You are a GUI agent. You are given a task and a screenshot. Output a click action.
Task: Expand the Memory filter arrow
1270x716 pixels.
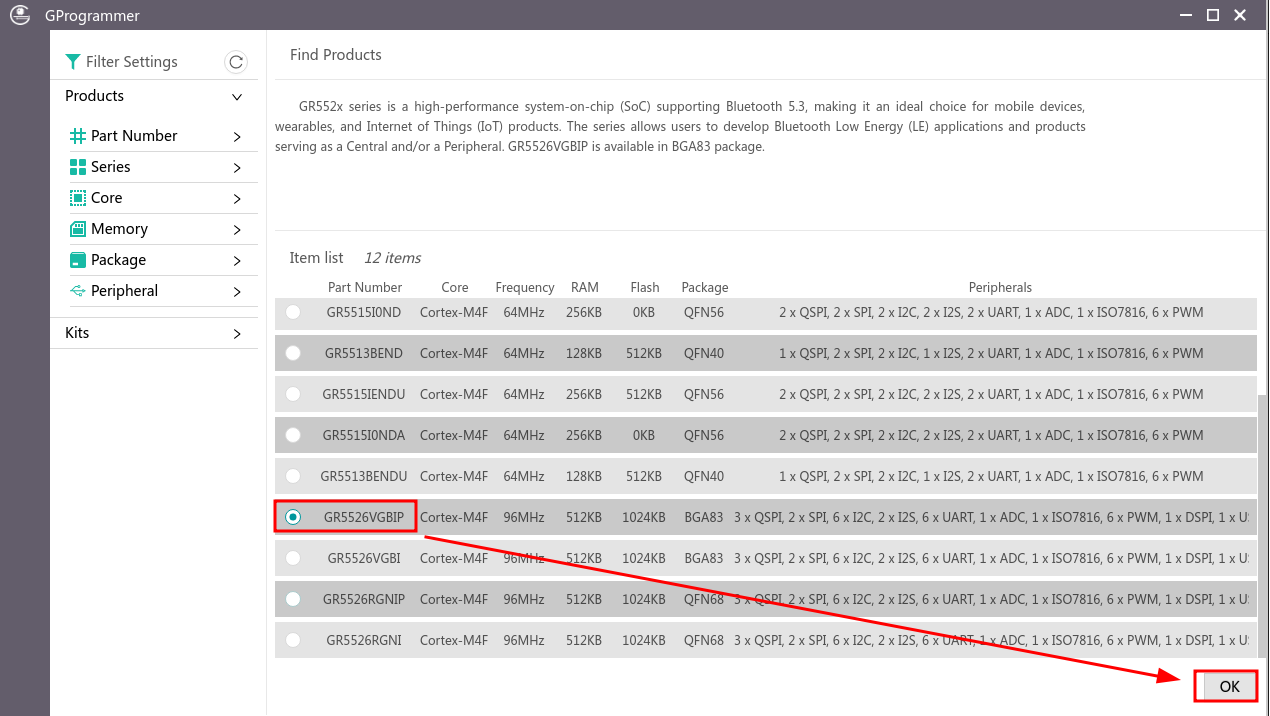pyautogui.click(x=237, y=229)
